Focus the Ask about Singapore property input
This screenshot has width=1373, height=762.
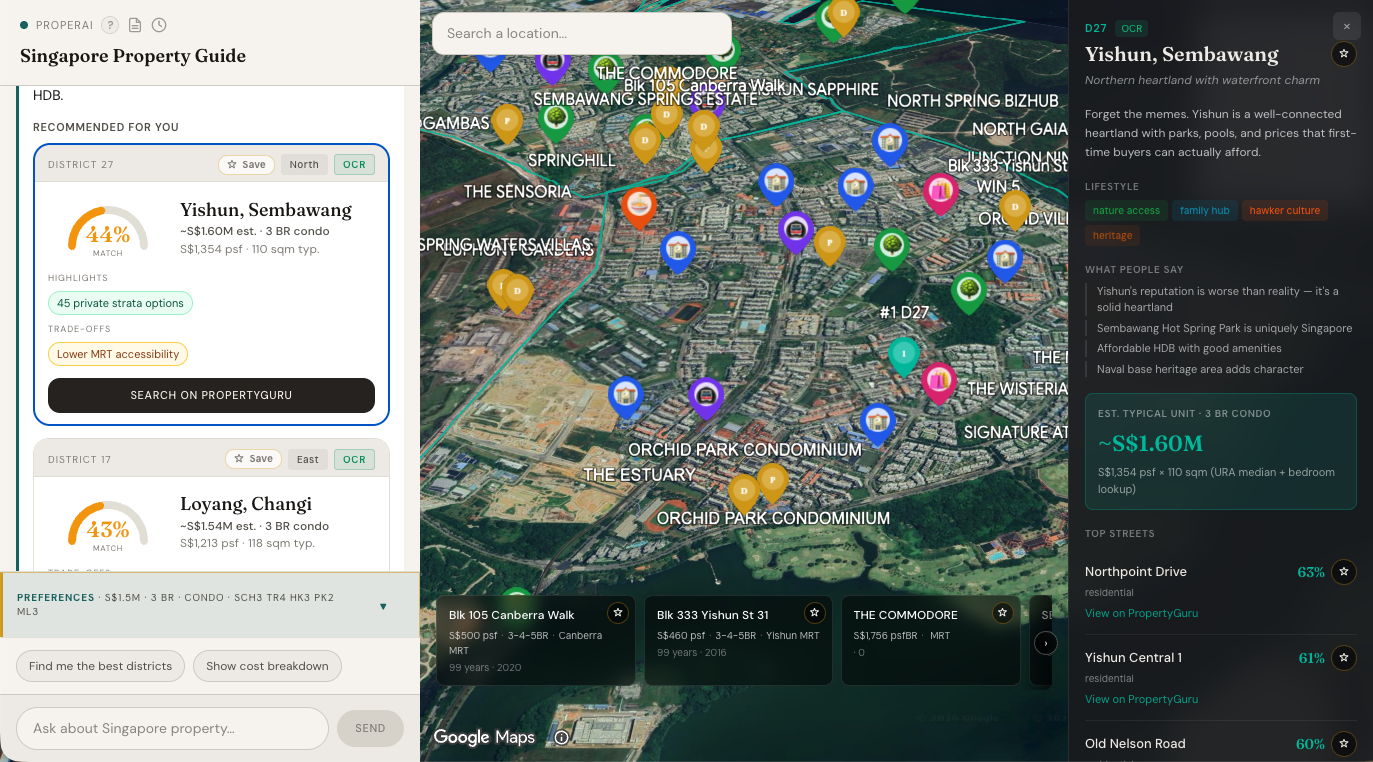tap(173, 728)
